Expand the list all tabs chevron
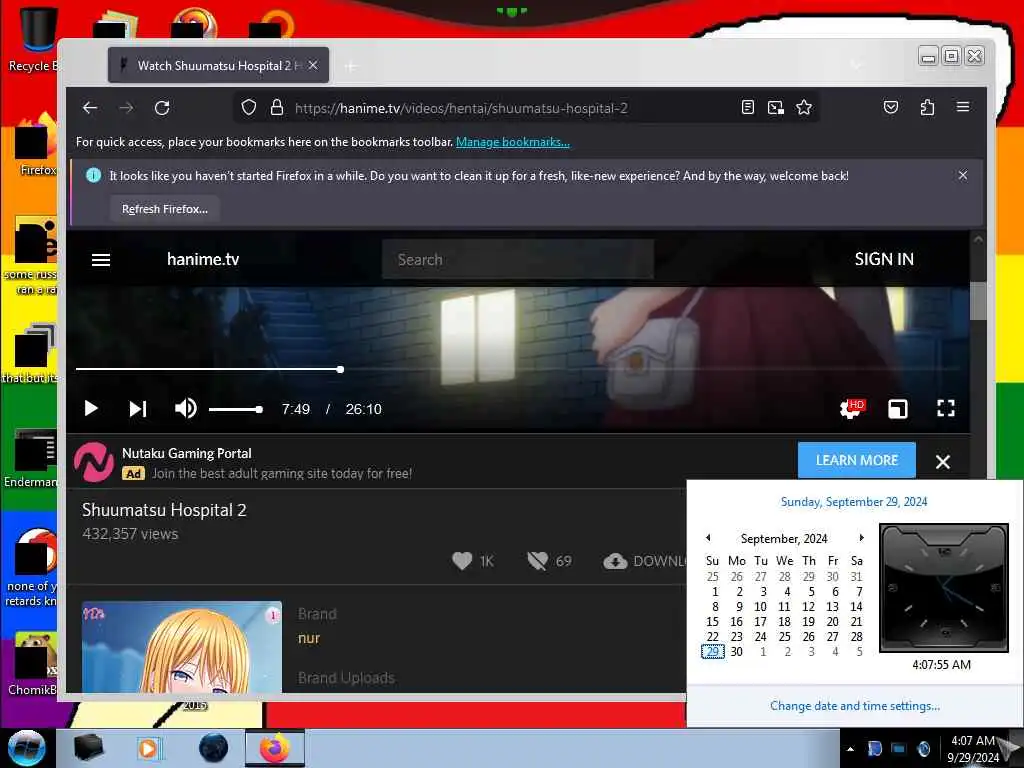 (856, 65)
